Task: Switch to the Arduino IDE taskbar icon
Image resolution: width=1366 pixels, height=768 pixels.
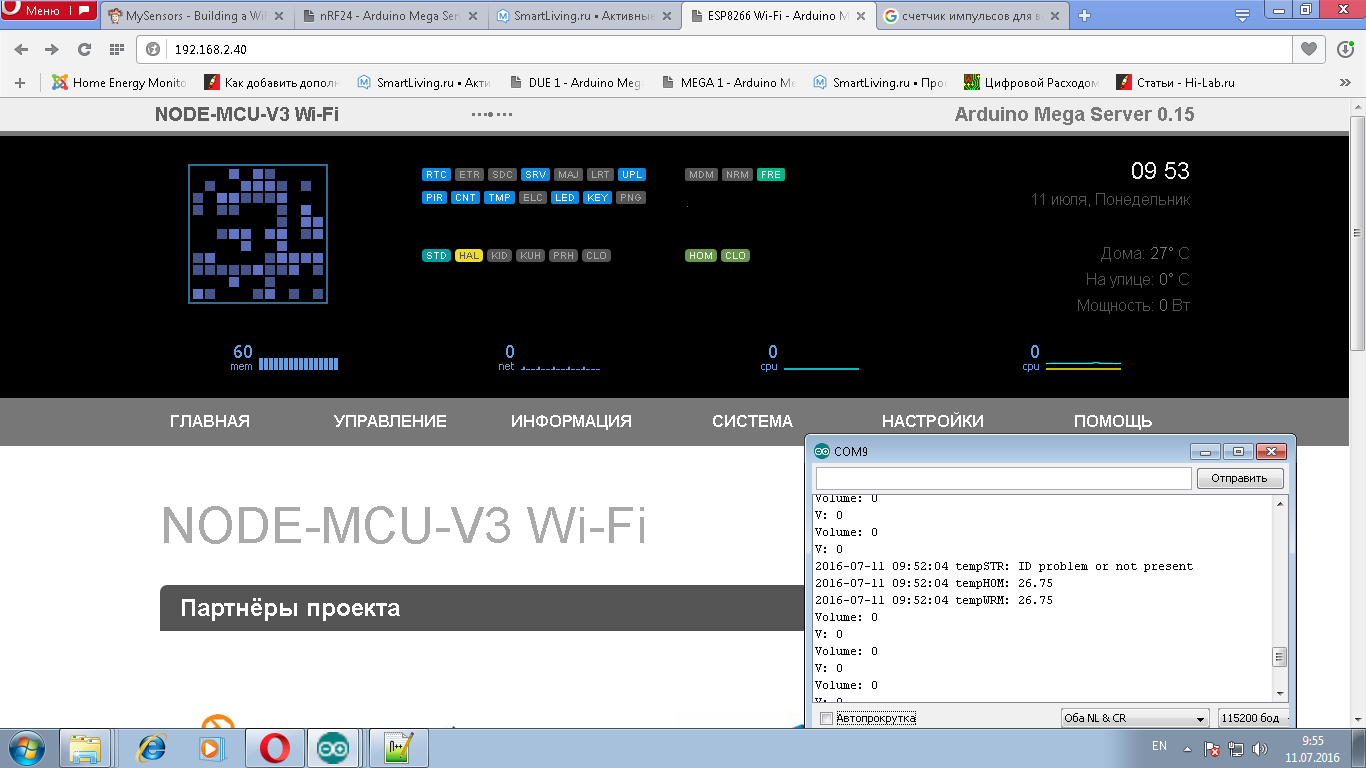Action: pos(333,748)
